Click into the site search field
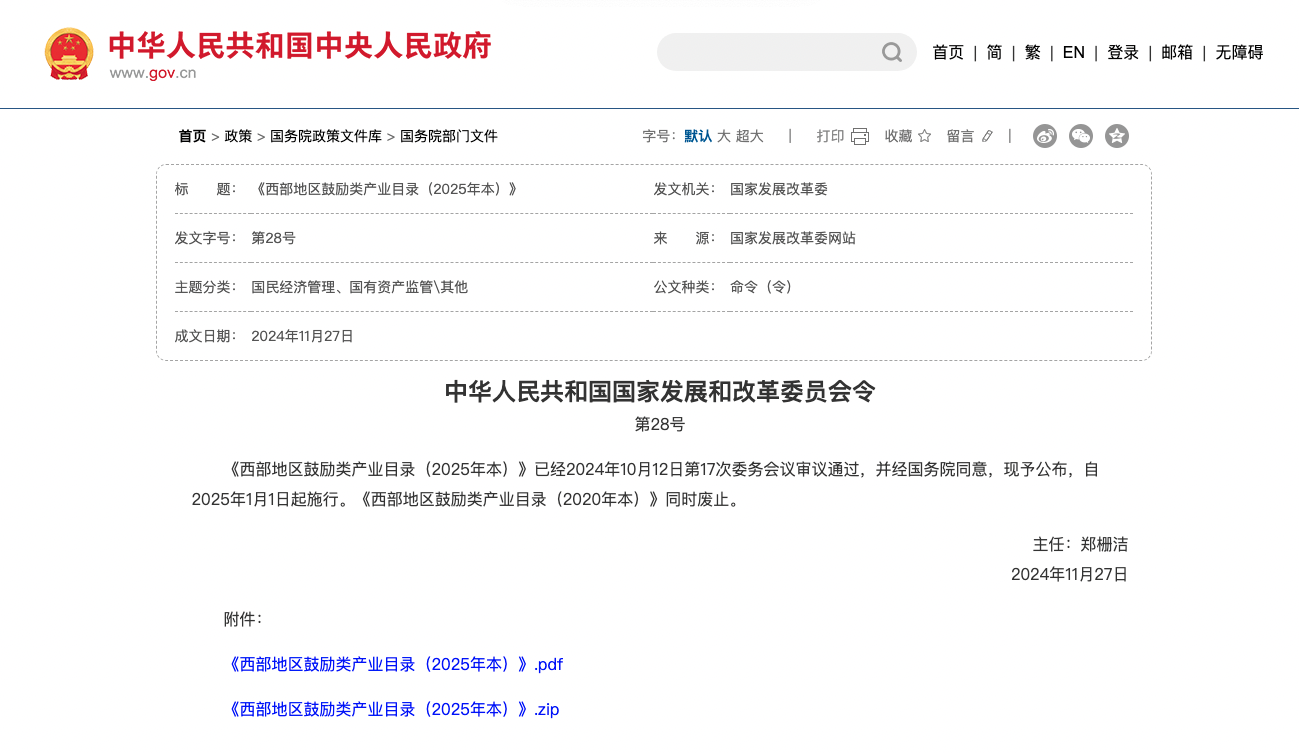1299x753 pixels. [x=765, y=52]
